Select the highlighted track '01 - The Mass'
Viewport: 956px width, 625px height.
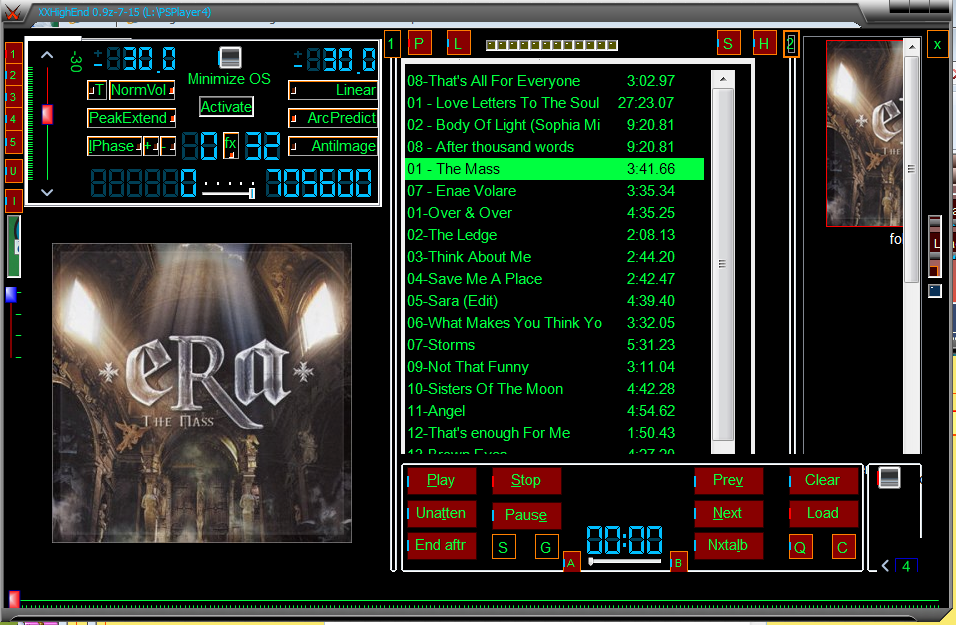click(x=554, y=169)
